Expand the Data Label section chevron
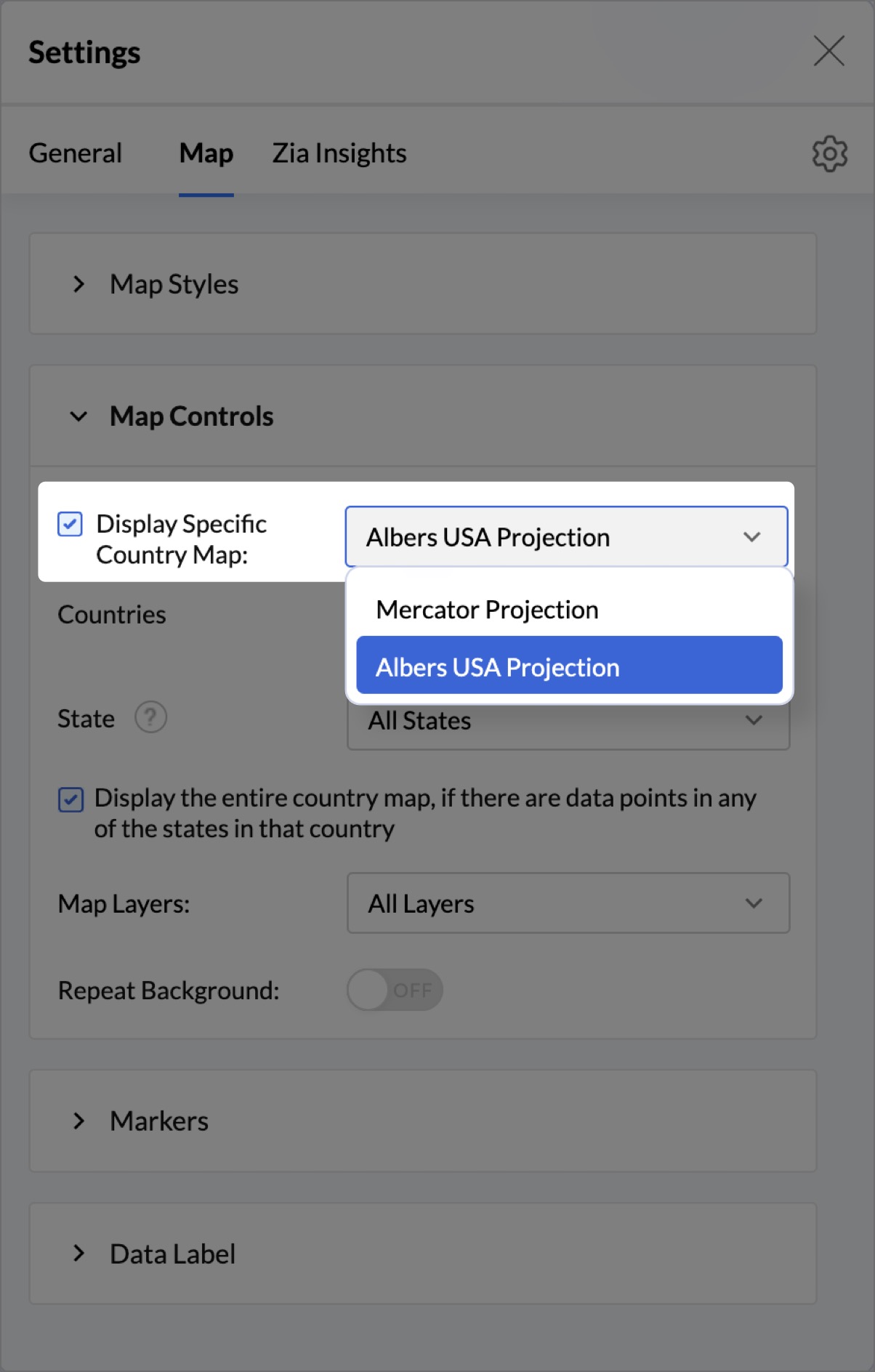This screenshot has width=875, height=1372. click(x=79, y=1253)
